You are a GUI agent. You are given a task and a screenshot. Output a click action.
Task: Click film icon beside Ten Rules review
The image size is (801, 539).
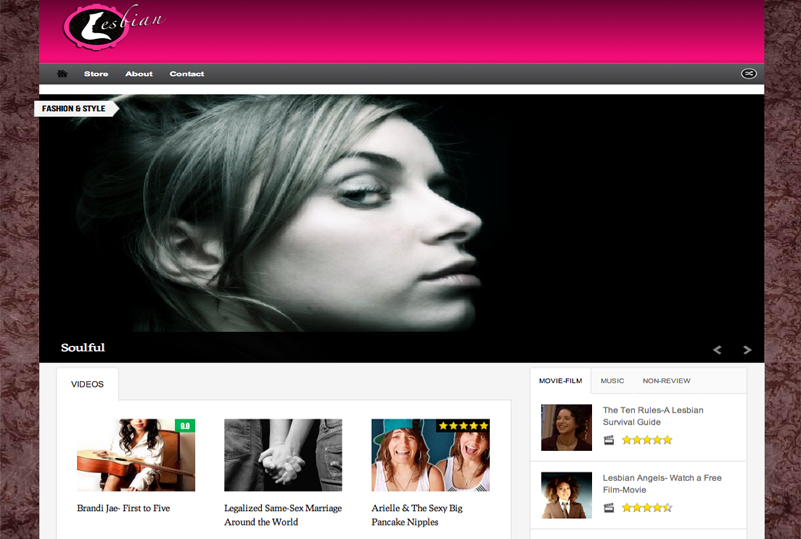pyautogui.click(x=609, y=440)
